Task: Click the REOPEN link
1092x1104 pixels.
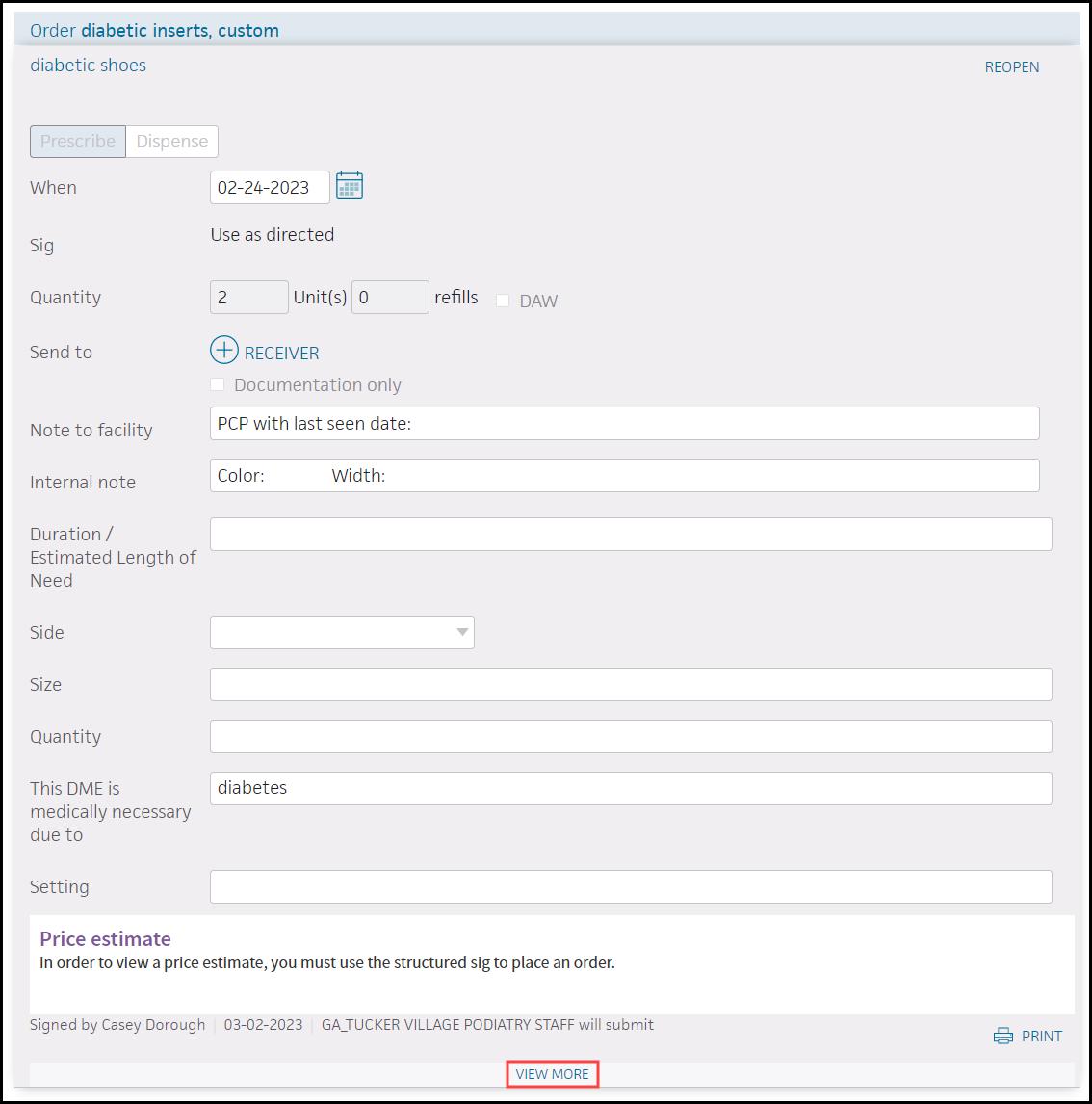Action: click(1011, 66)
